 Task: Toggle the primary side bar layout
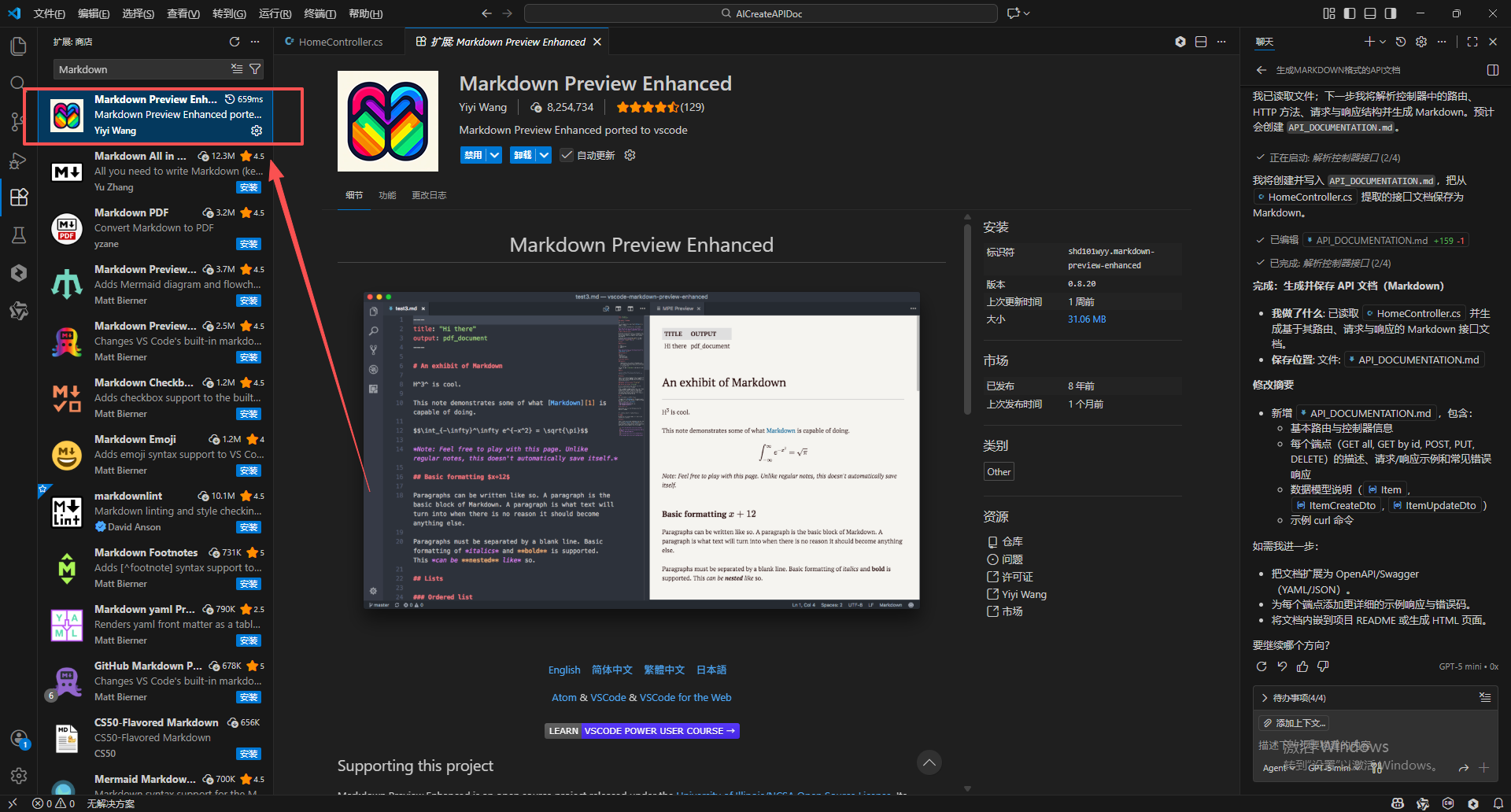click(x=1350, y=13)
